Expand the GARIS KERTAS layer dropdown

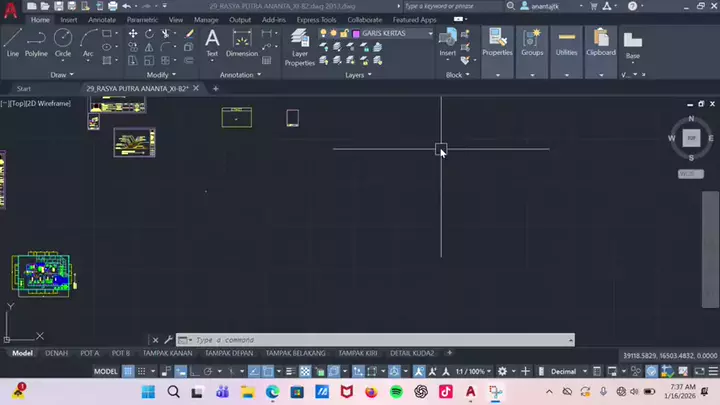[x=430, y=33]
